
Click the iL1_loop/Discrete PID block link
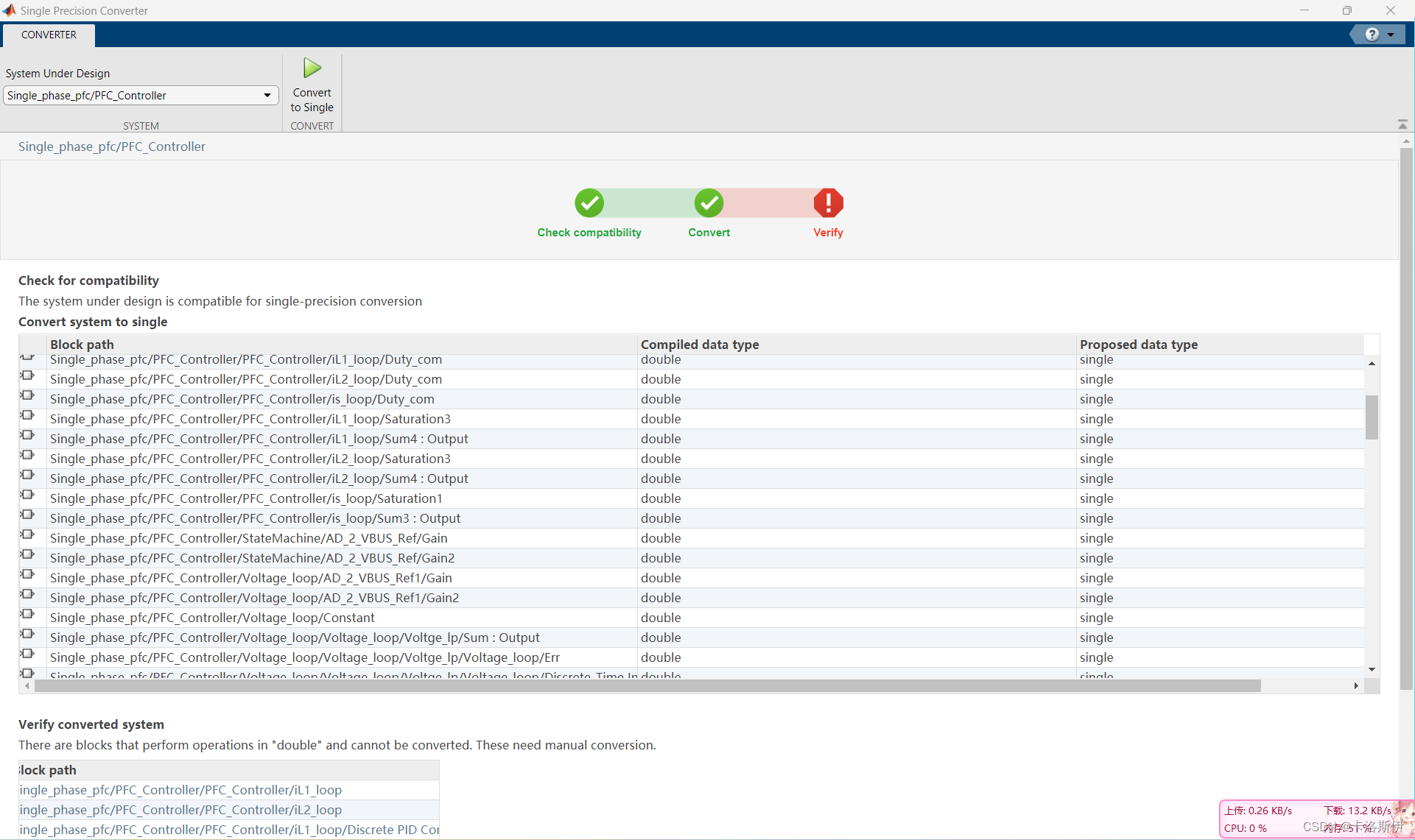click(228, 830)
